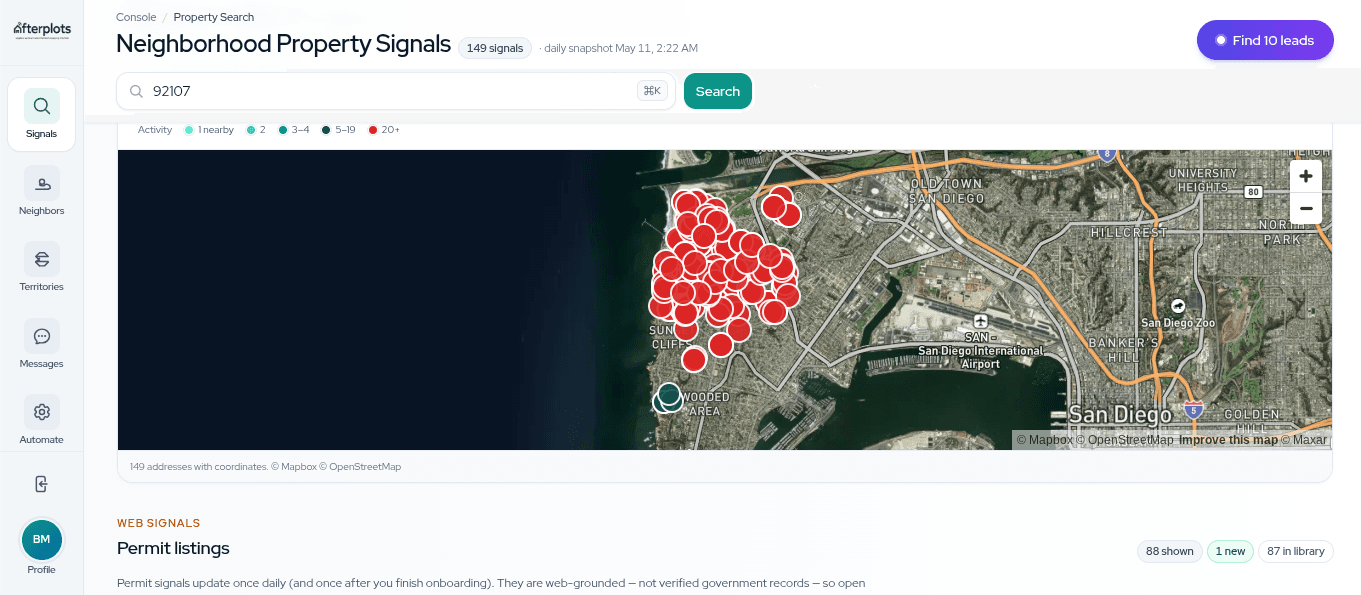Open the Neighbors sidebar section
This screenshot has width=1361, height=595.
tap(41, 191)
